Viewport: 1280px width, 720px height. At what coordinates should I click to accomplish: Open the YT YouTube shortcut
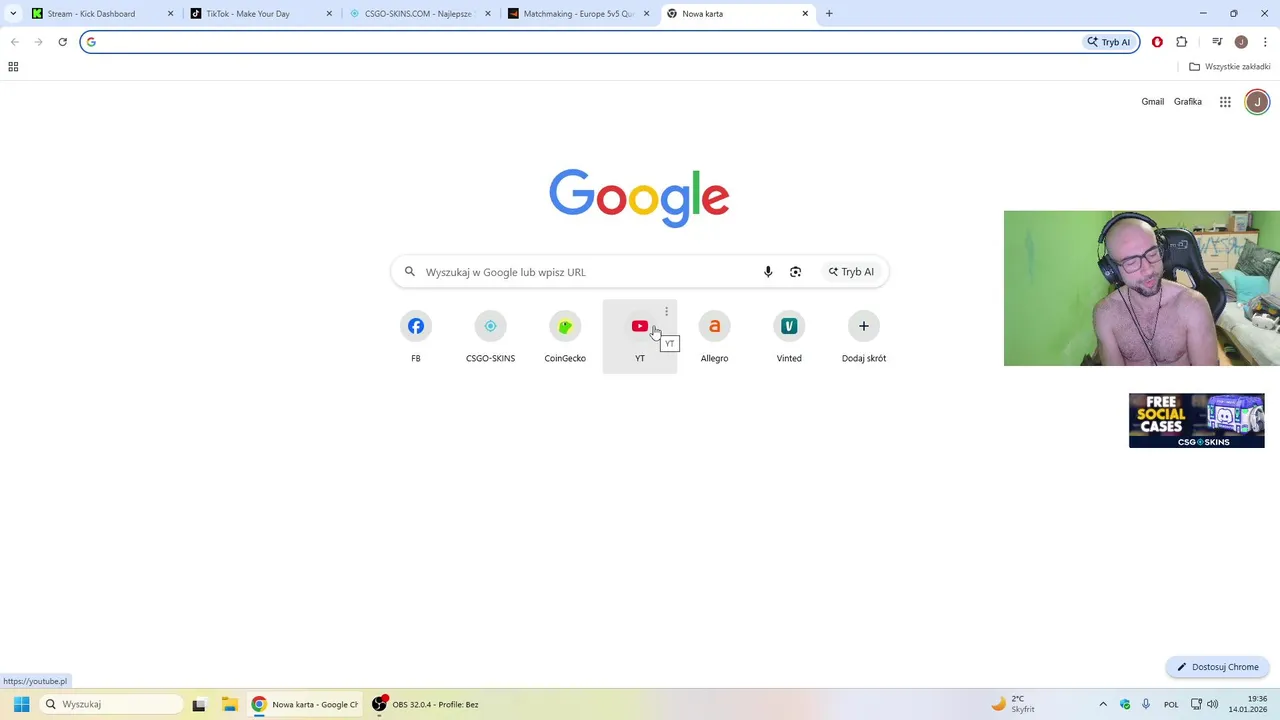pos(640,337)
